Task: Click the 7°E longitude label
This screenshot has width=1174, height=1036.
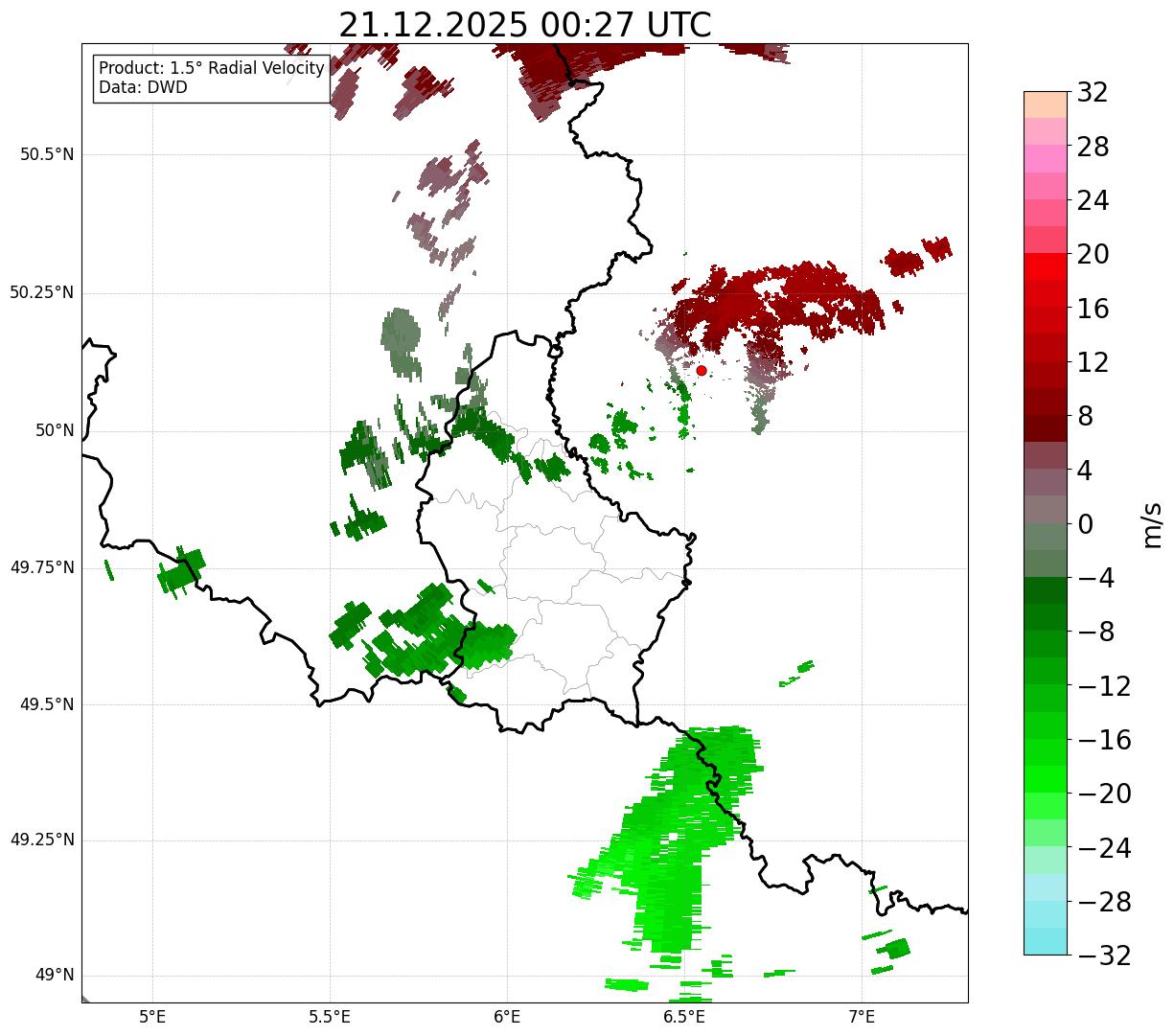Action: coord(863,1016)
